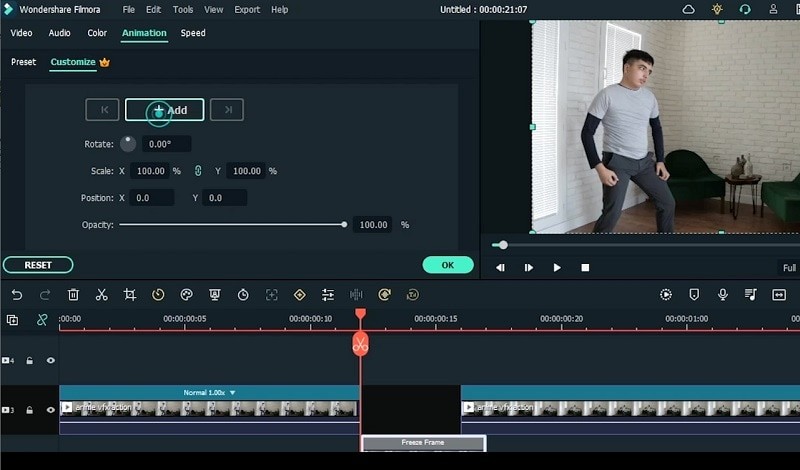Screen dimensions: 800x470
Task: Hide track 4 with eye icon
Action: [51, 360]
